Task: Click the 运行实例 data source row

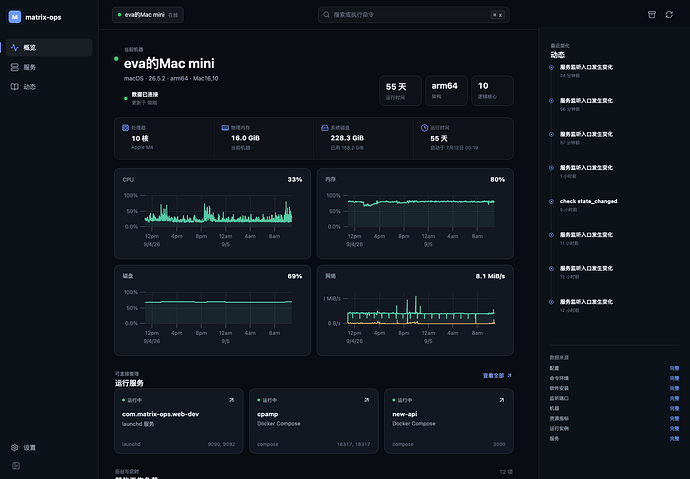Action: (x=614, y=428)
